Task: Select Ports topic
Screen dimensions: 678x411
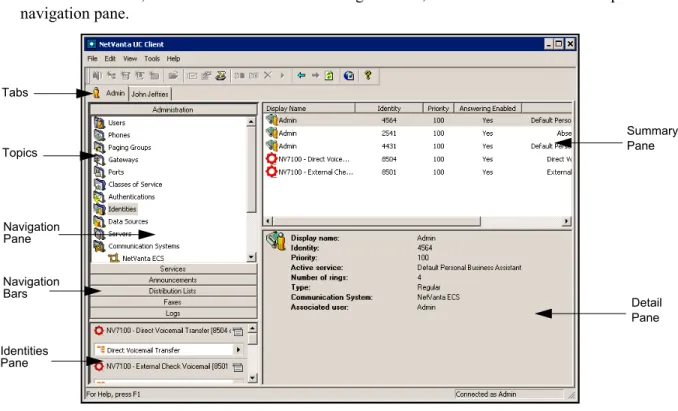Action: pyautogui.click(x=116, y=172)
